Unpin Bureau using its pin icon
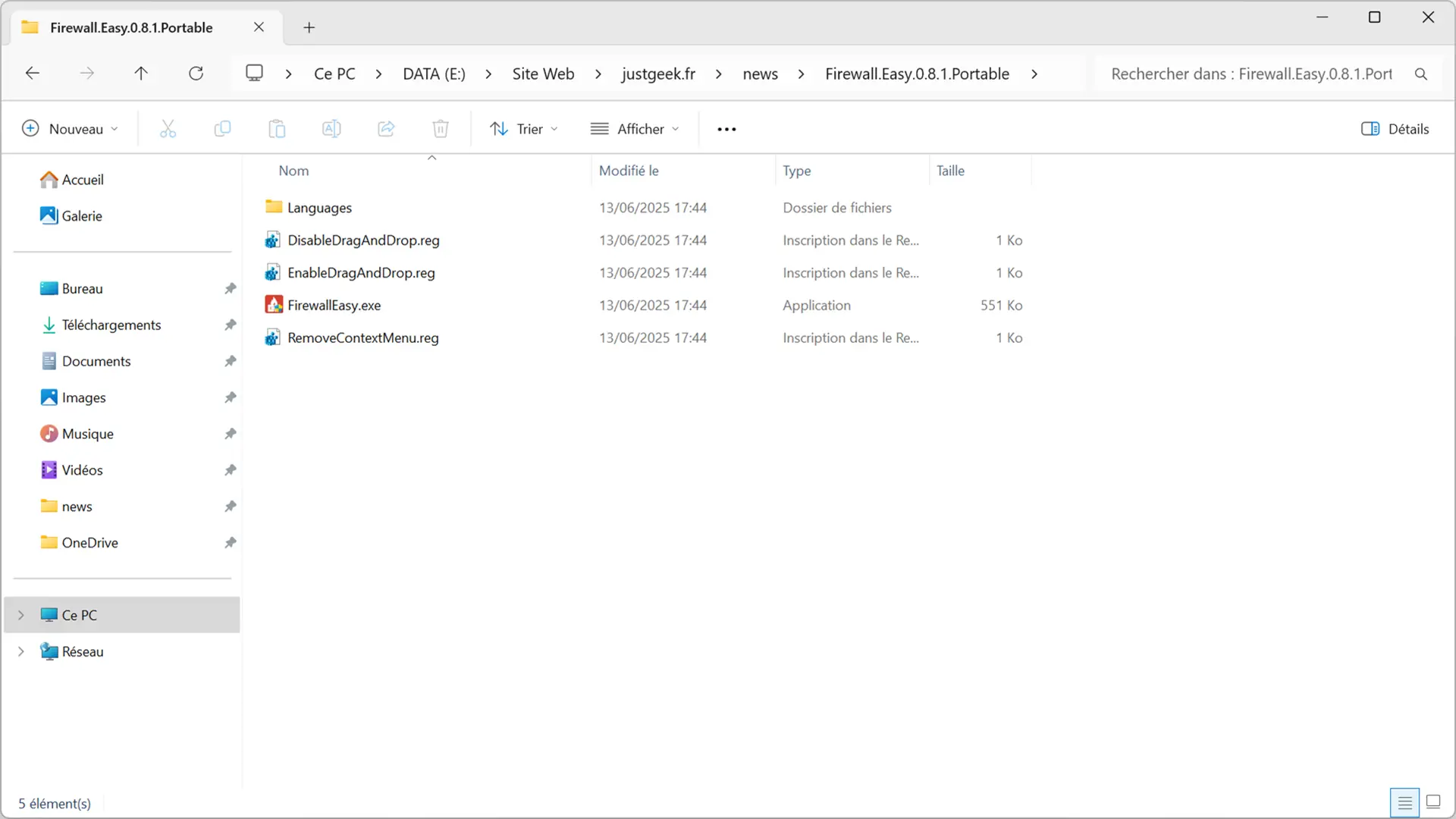Viewport: 1456px width, 819px height. 230,288
